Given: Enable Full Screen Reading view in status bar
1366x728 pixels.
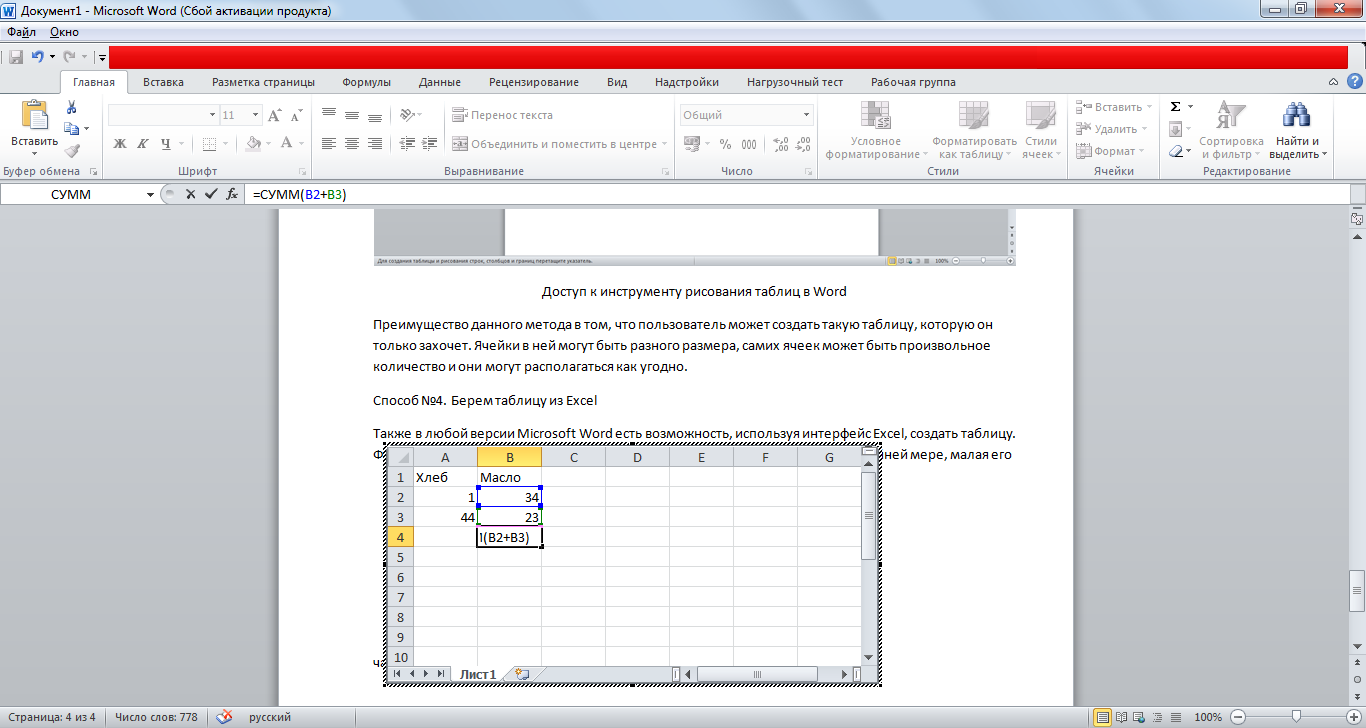Looking at the screenshot, I should [x=1121, y=717].
